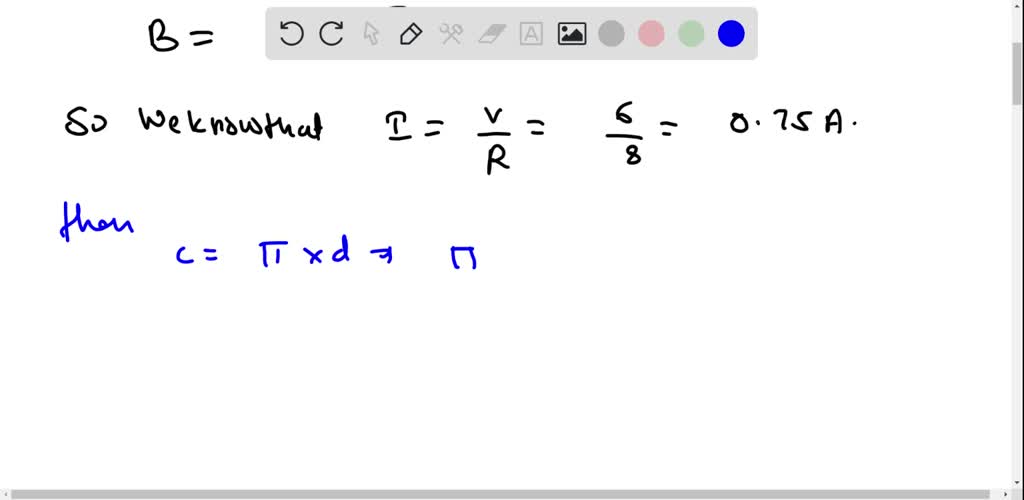This screenshot has height=500, width=1024.
Task: Choose the pink pen color
Action: (x=651, y=33)
